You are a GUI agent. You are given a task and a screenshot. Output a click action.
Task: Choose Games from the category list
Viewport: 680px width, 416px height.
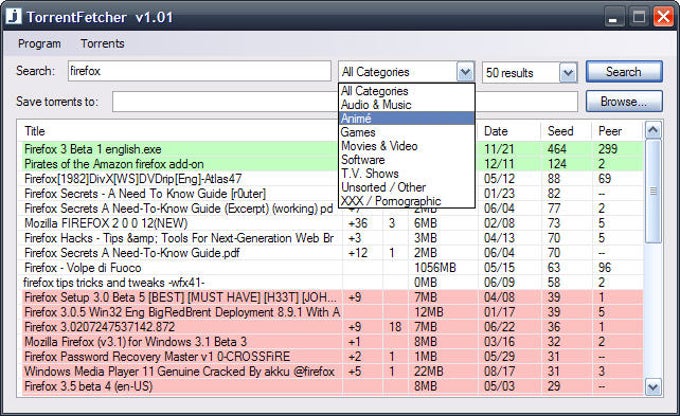click(x=406, y=132)
